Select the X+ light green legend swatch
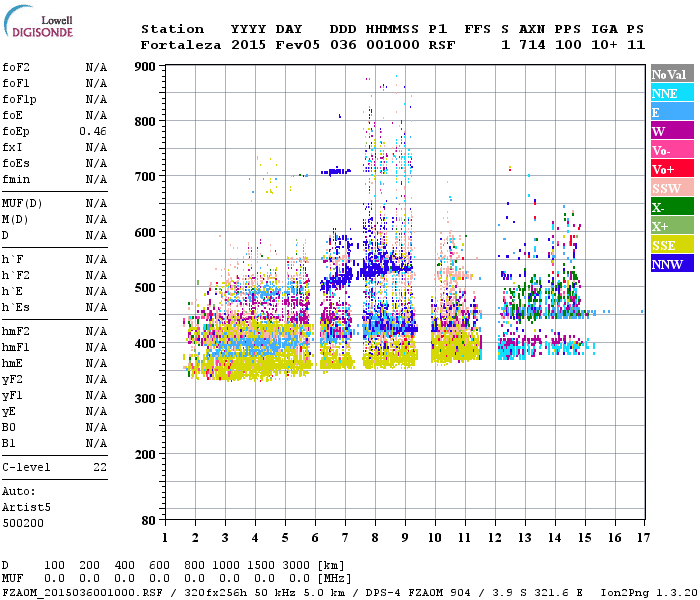Image resolution: width=700 pixels, height=600 pixels. click(x=672, y=226)
